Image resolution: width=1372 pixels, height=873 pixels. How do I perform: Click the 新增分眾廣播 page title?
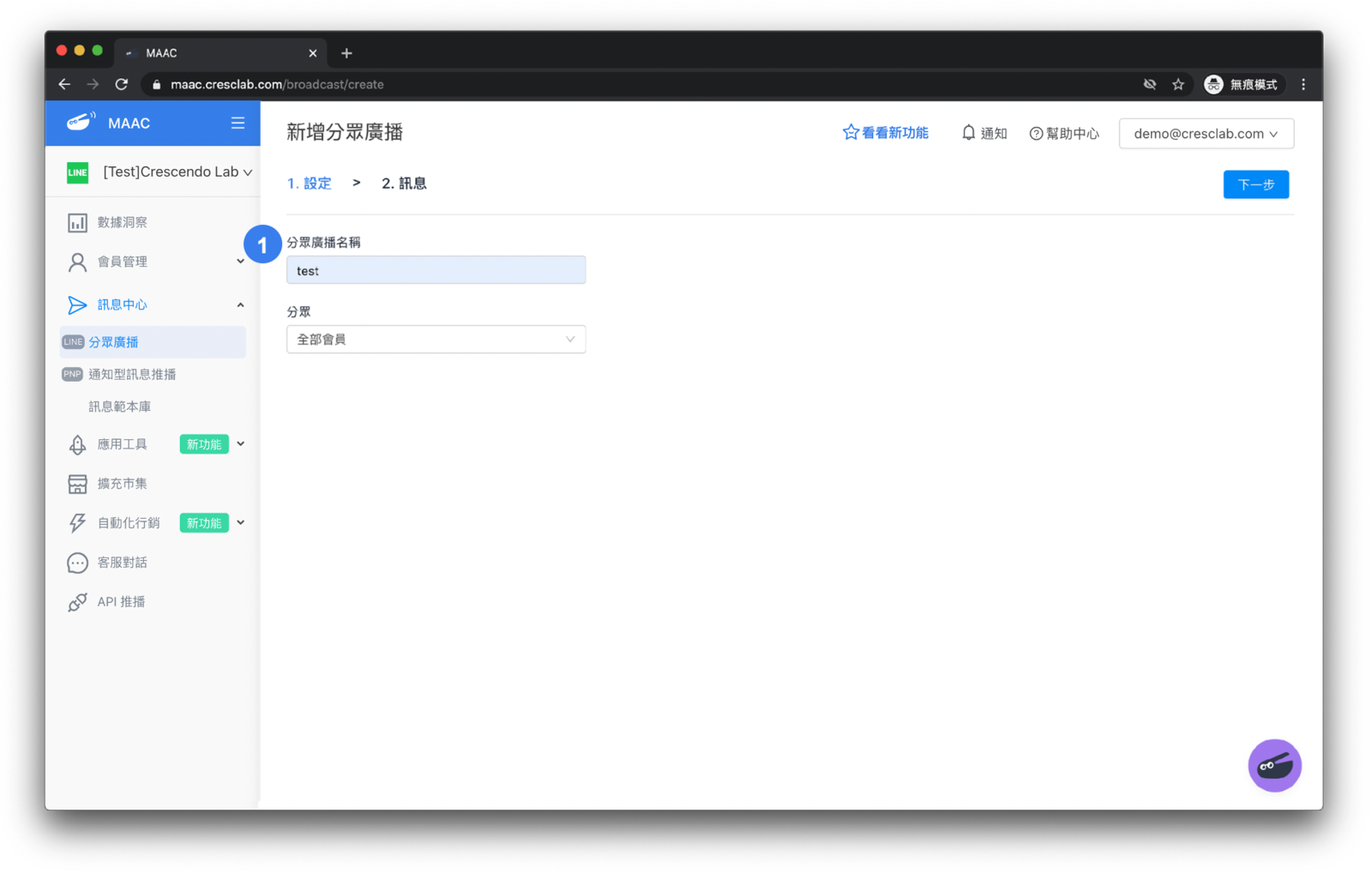(345, 132)
